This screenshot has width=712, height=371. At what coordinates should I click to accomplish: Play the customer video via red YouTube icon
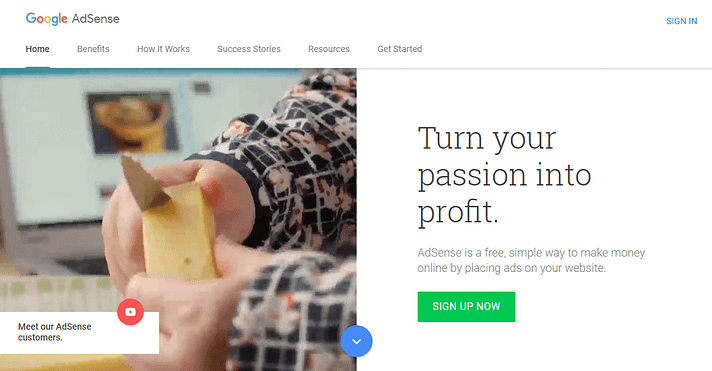click(x=130, y=312)
